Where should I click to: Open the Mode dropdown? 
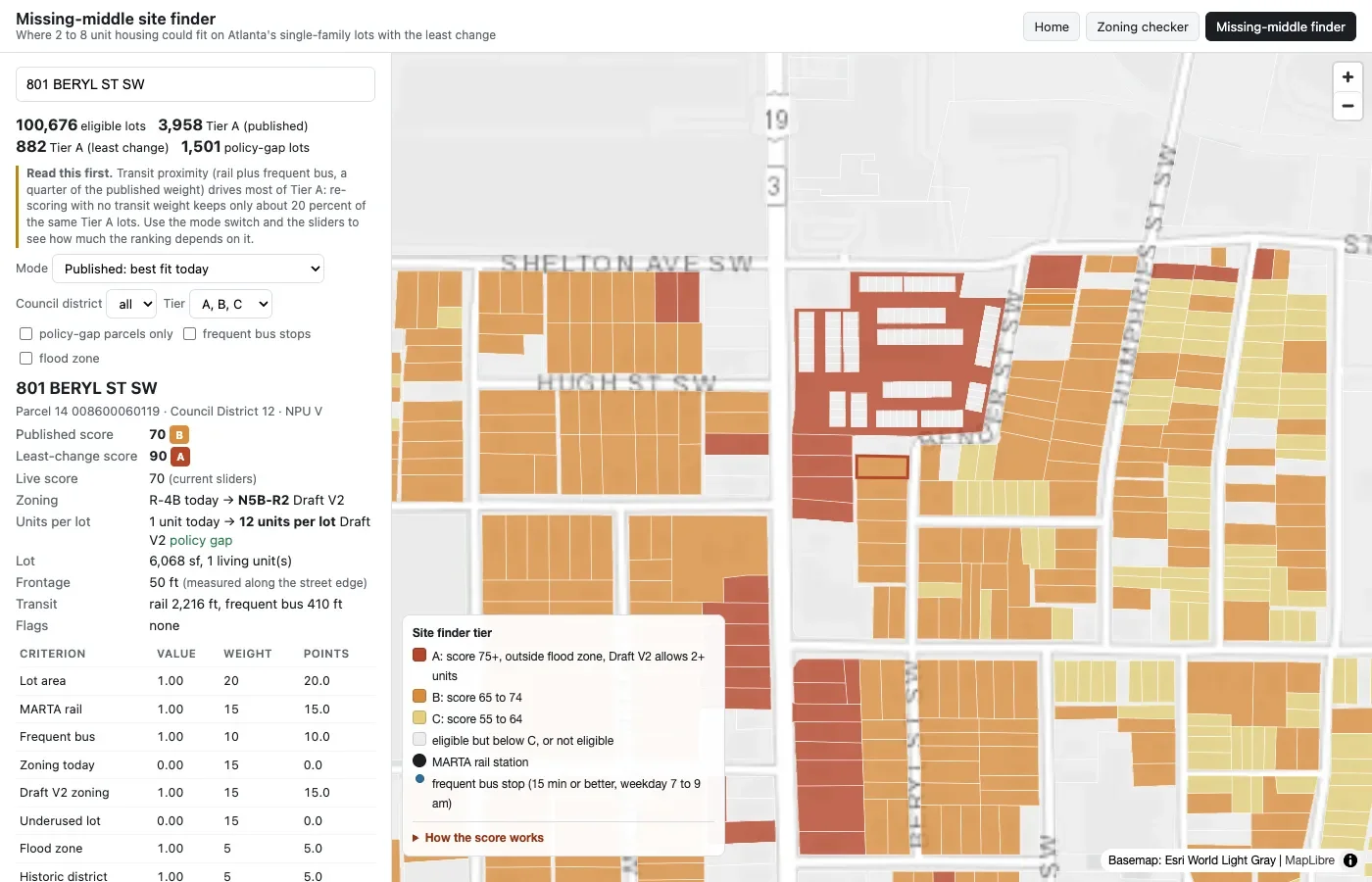tap(188, 269)
